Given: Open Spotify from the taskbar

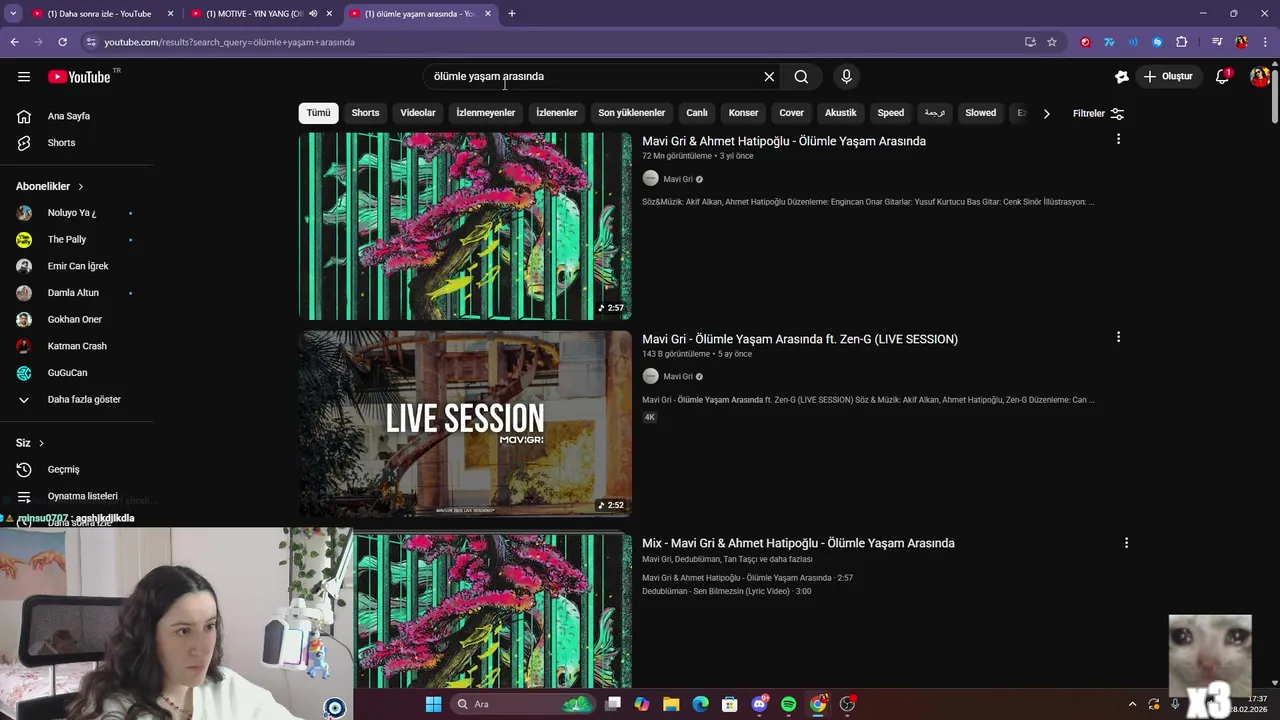Looking at the screenshot, I should (788, 704).
